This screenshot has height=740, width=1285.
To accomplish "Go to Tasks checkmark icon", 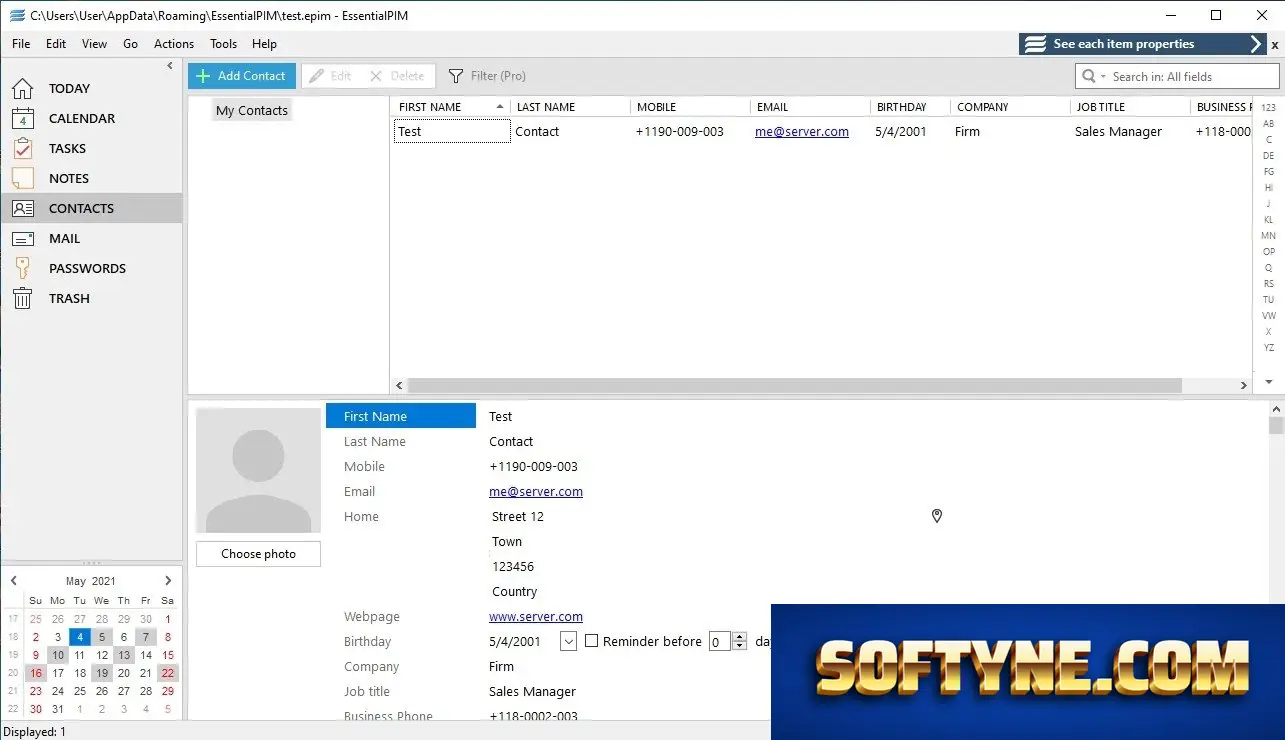I will click(x=22, y=148).
